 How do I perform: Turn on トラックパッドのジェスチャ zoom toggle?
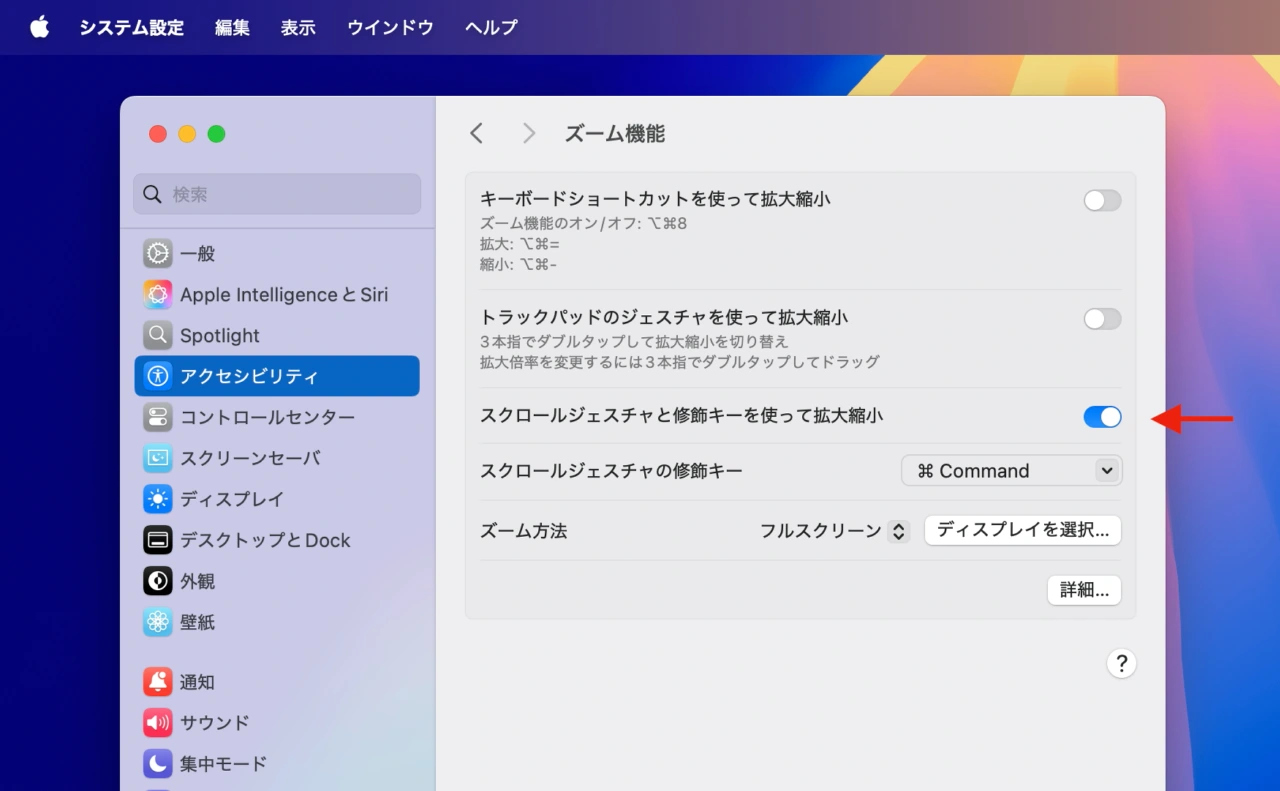point(1102,319)
